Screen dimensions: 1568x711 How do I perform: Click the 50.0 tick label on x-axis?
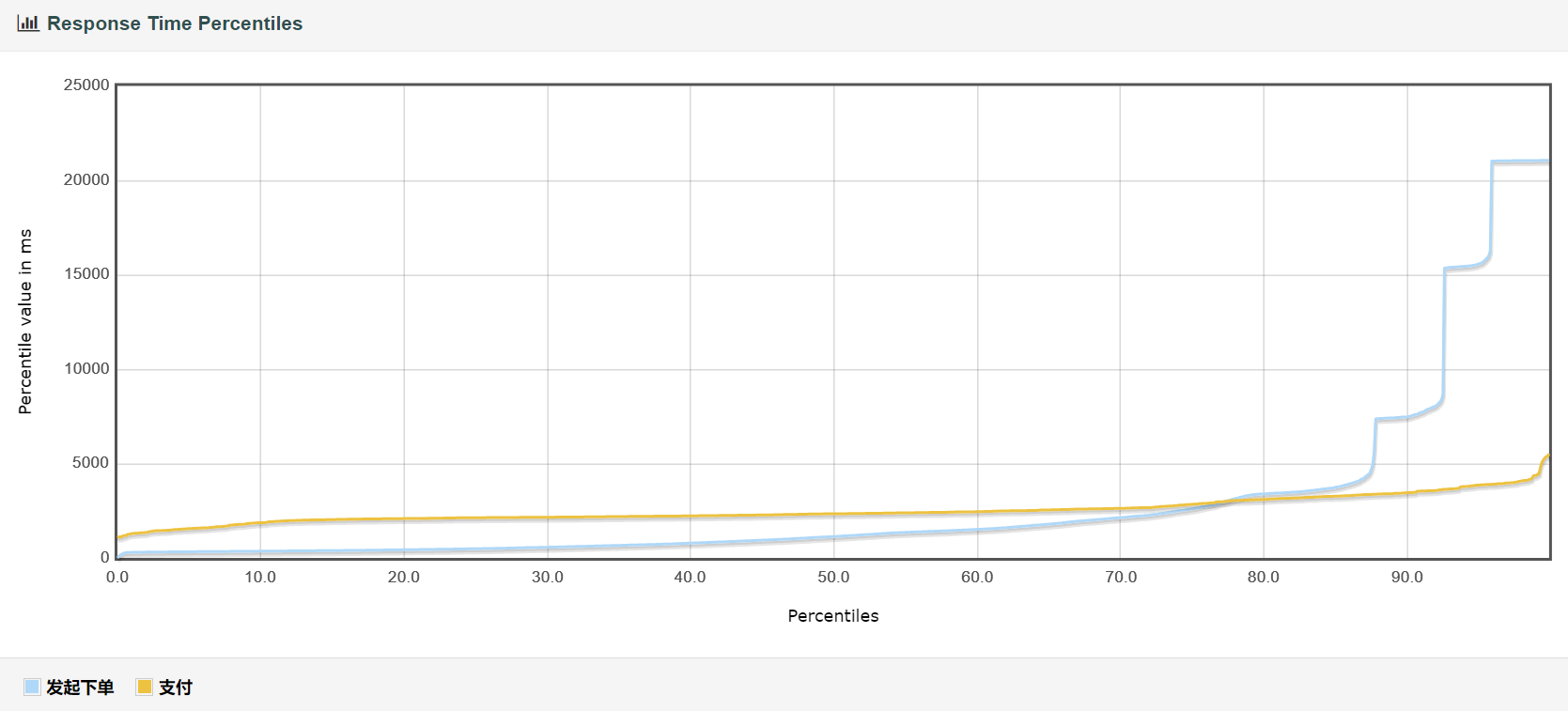coord(832,577)
